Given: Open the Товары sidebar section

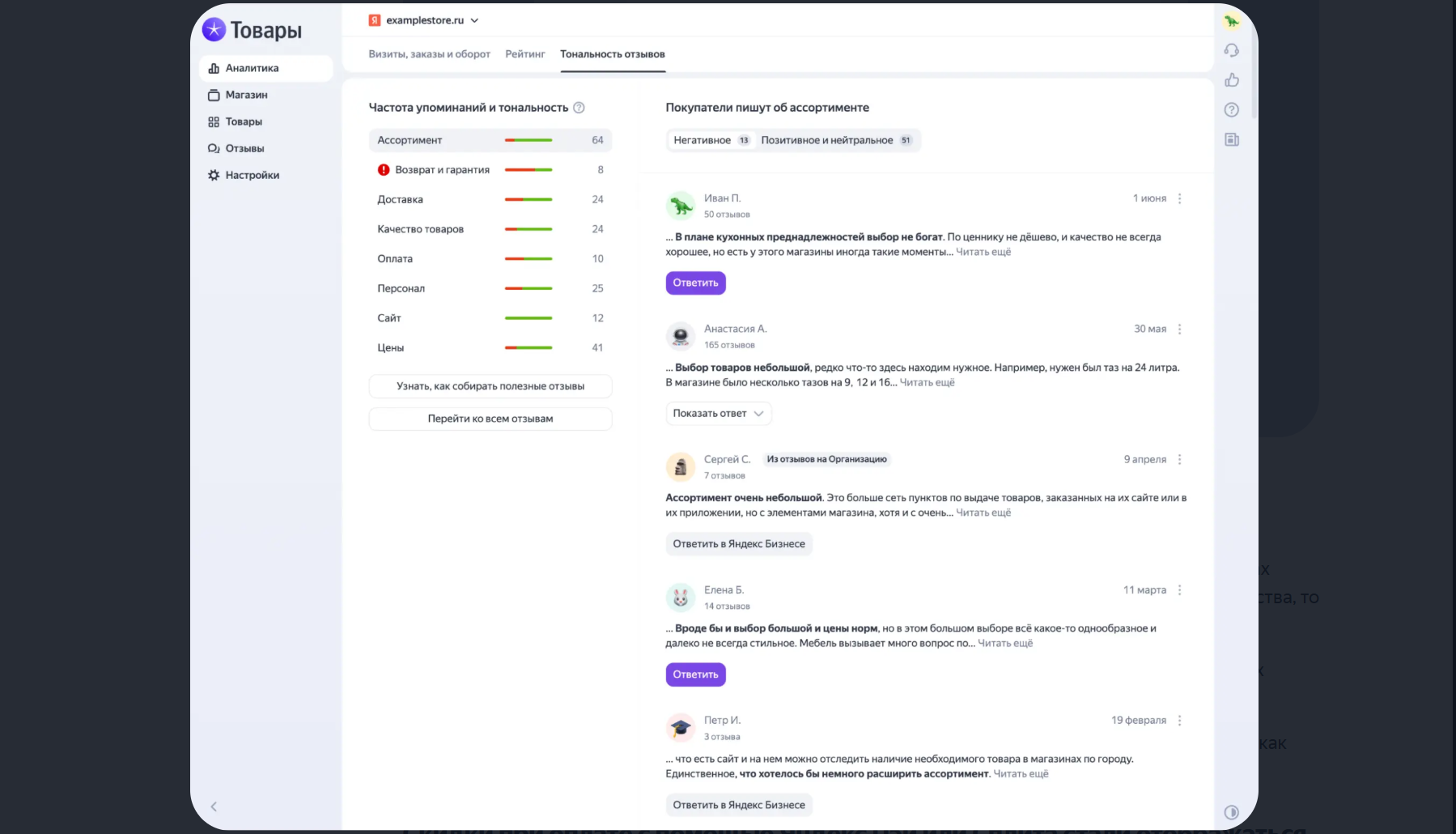Looking at the screenshot, I should [x=245, y=121].
